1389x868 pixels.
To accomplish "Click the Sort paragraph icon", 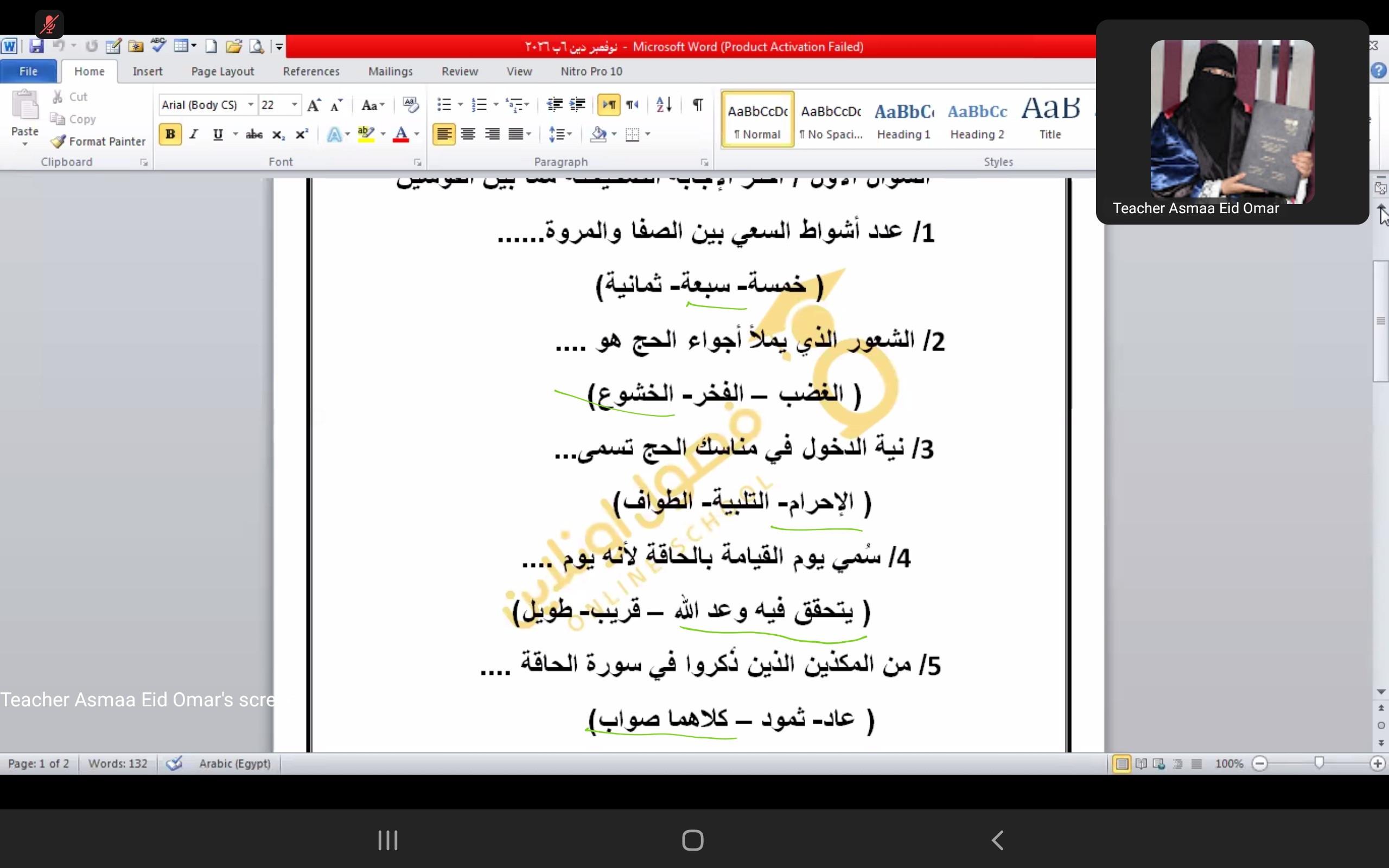I will (664, 105).
